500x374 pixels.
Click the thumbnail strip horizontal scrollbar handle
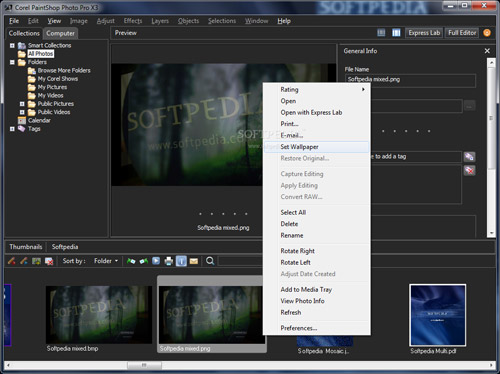click(144, 365)
